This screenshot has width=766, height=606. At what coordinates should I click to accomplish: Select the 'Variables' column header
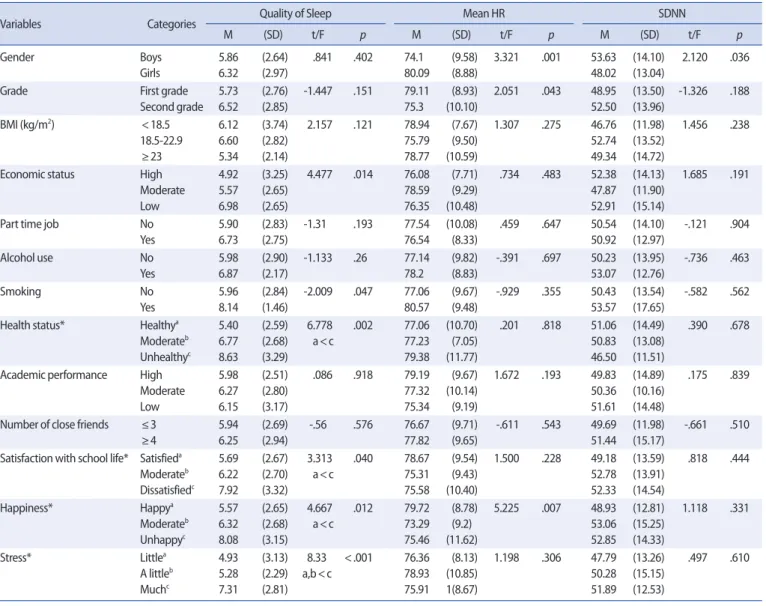pyautogui.click(x=21, y=24)
